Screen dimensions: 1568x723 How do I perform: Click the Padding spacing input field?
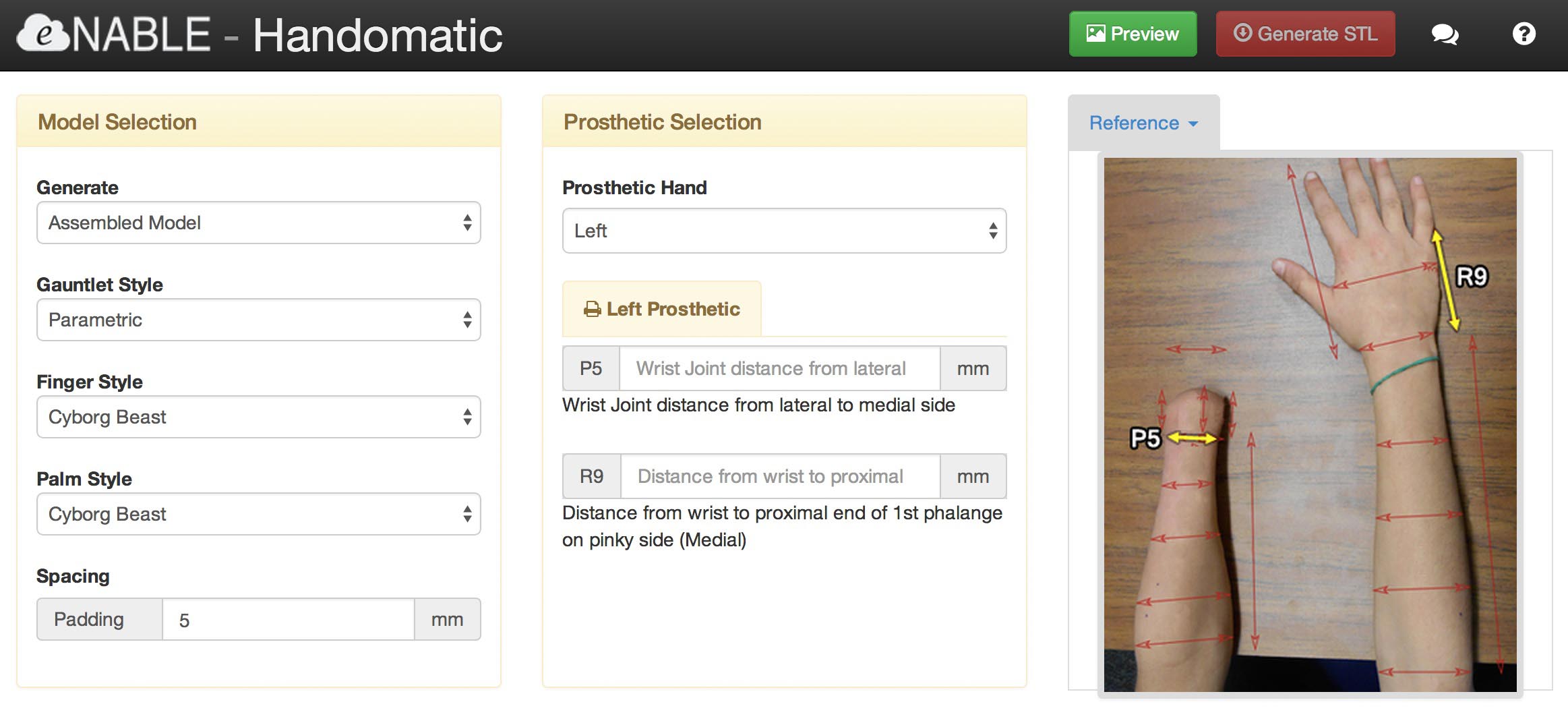[288, 619]
